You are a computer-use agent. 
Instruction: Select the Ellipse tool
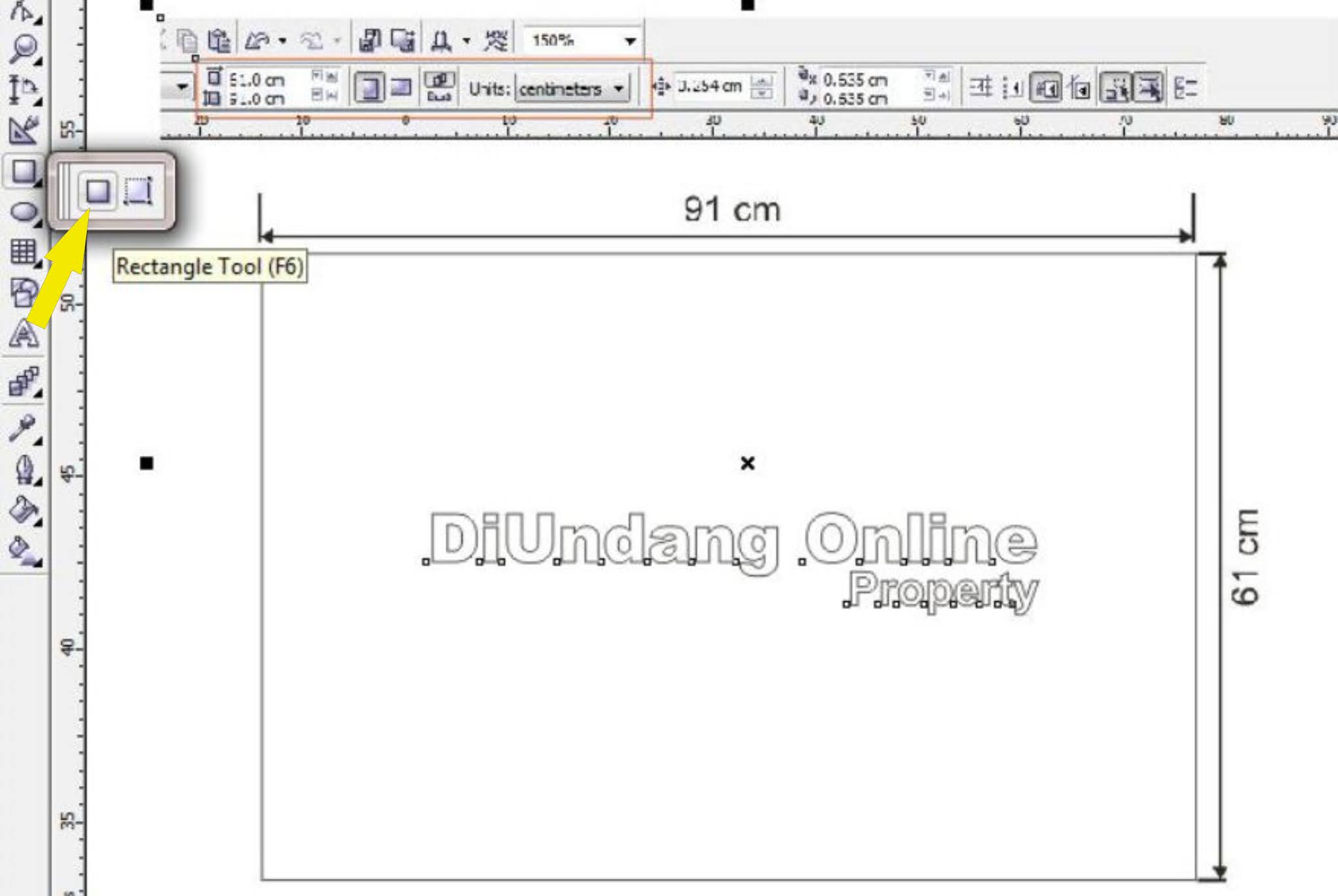24,212
